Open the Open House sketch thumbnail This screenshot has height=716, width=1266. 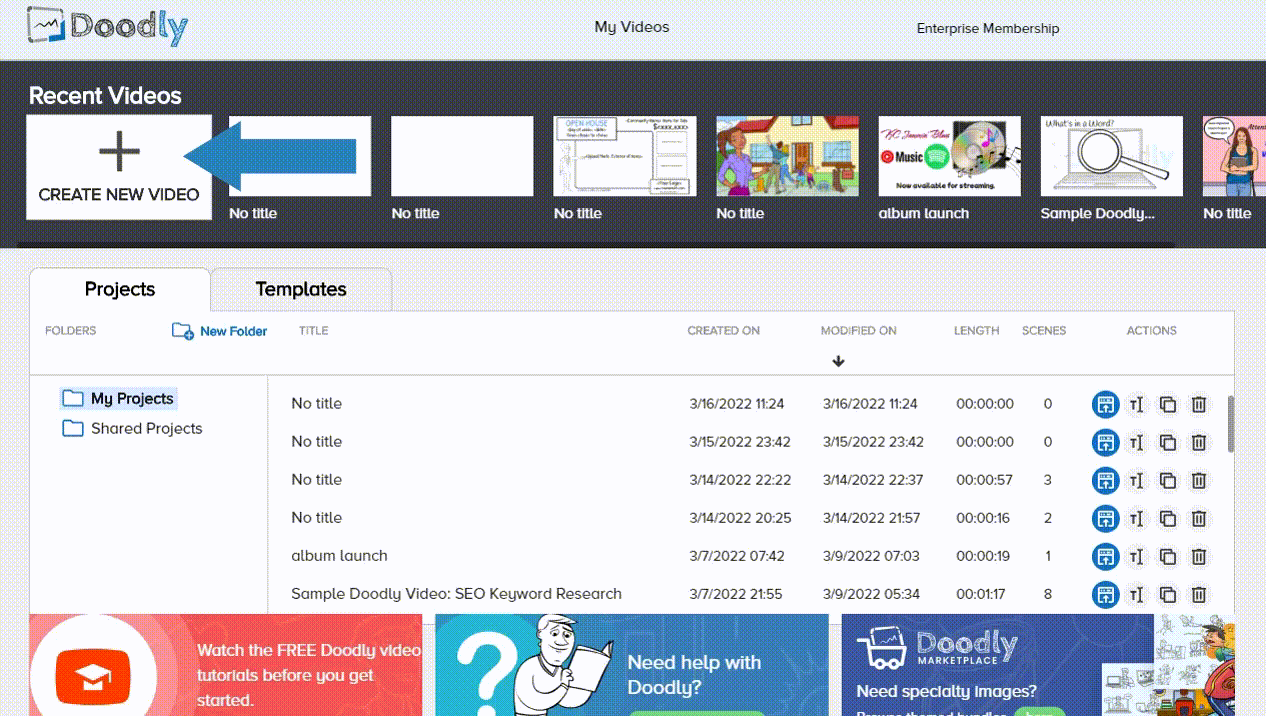[x=625, y=156]
